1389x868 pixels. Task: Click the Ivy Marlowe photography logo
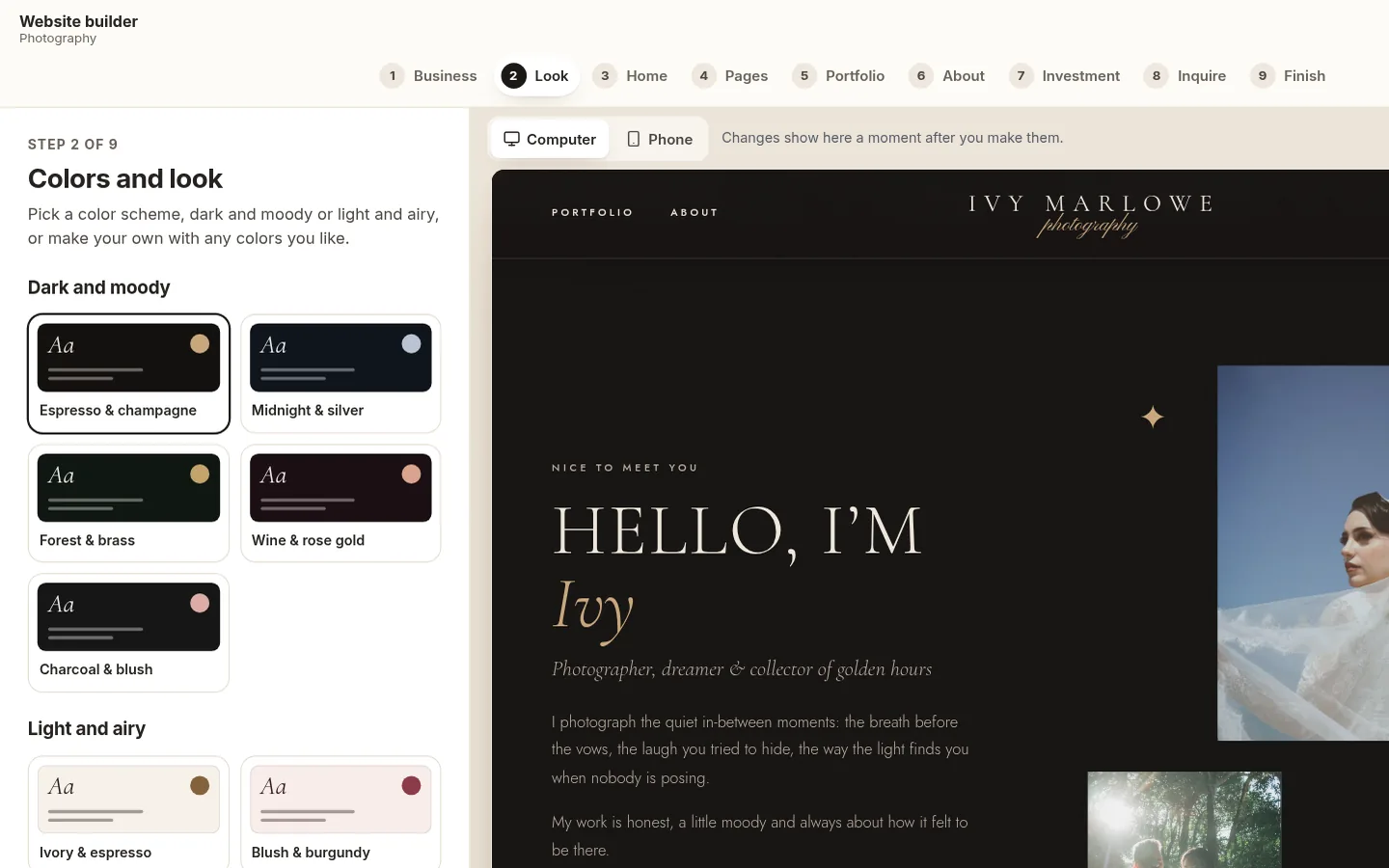pos(1090,215)
